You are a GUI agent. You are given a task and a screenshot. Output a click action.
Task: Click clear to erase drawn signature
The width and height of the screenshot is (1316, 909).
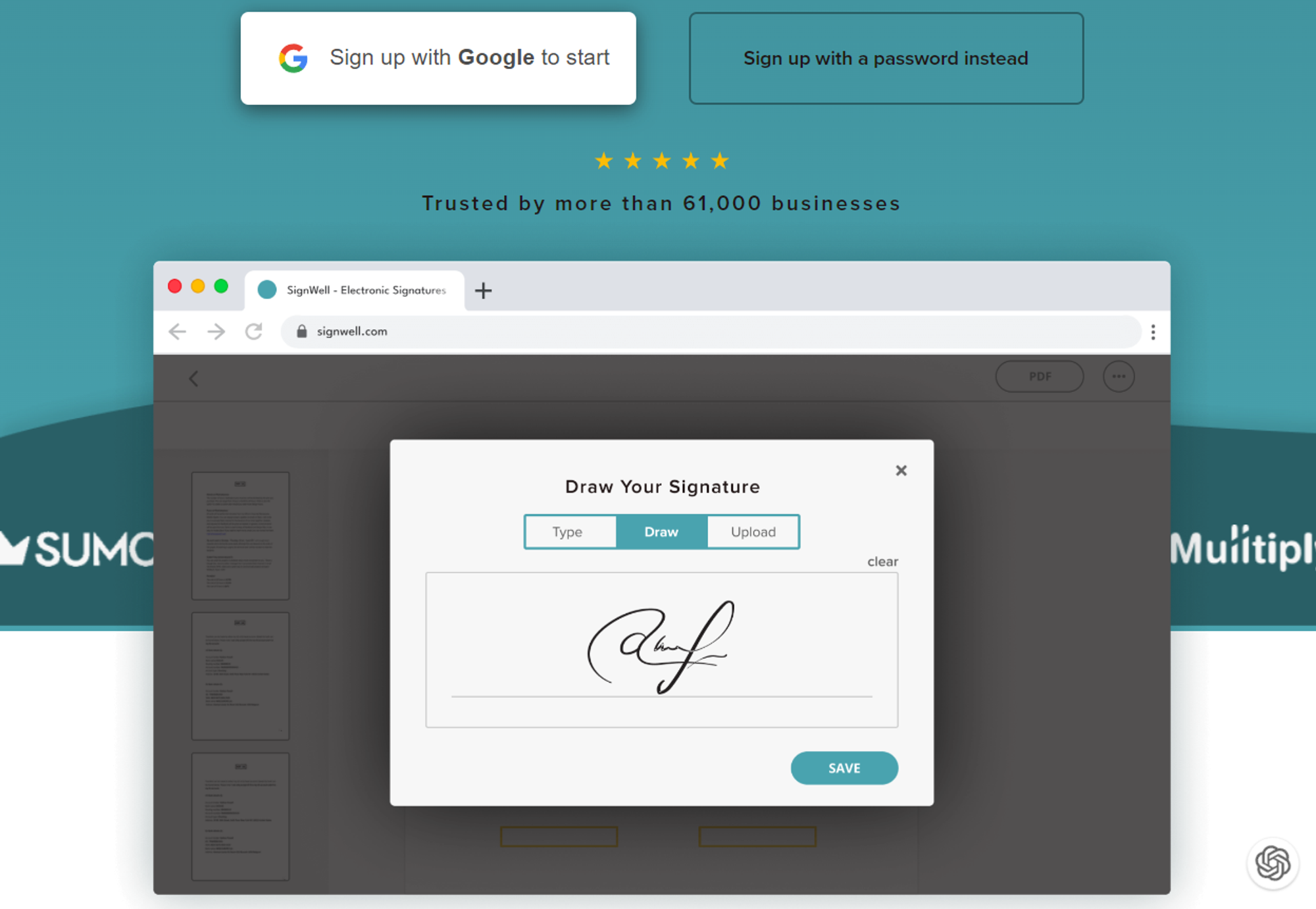tap(883, 562)
